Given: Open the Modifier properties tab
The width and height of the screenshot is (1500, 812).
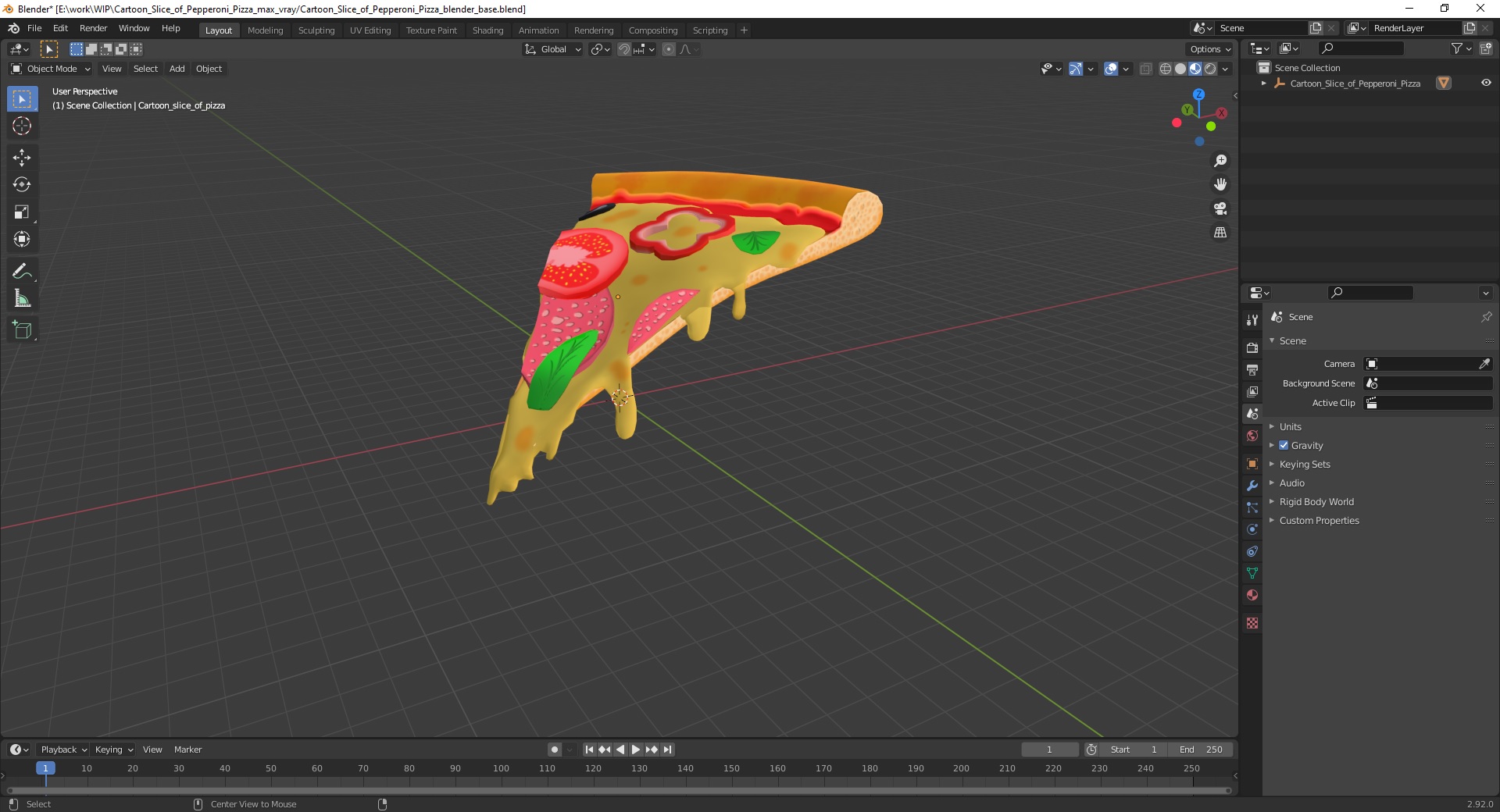Looking at the screenshot, I should (x=1252, y=486).
